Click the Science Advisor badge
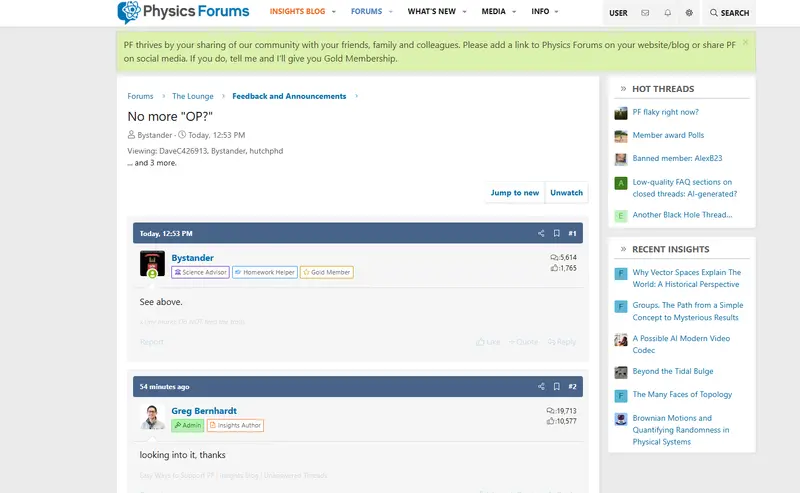Viewport: 800px width, 493px height. click(201, 272)
